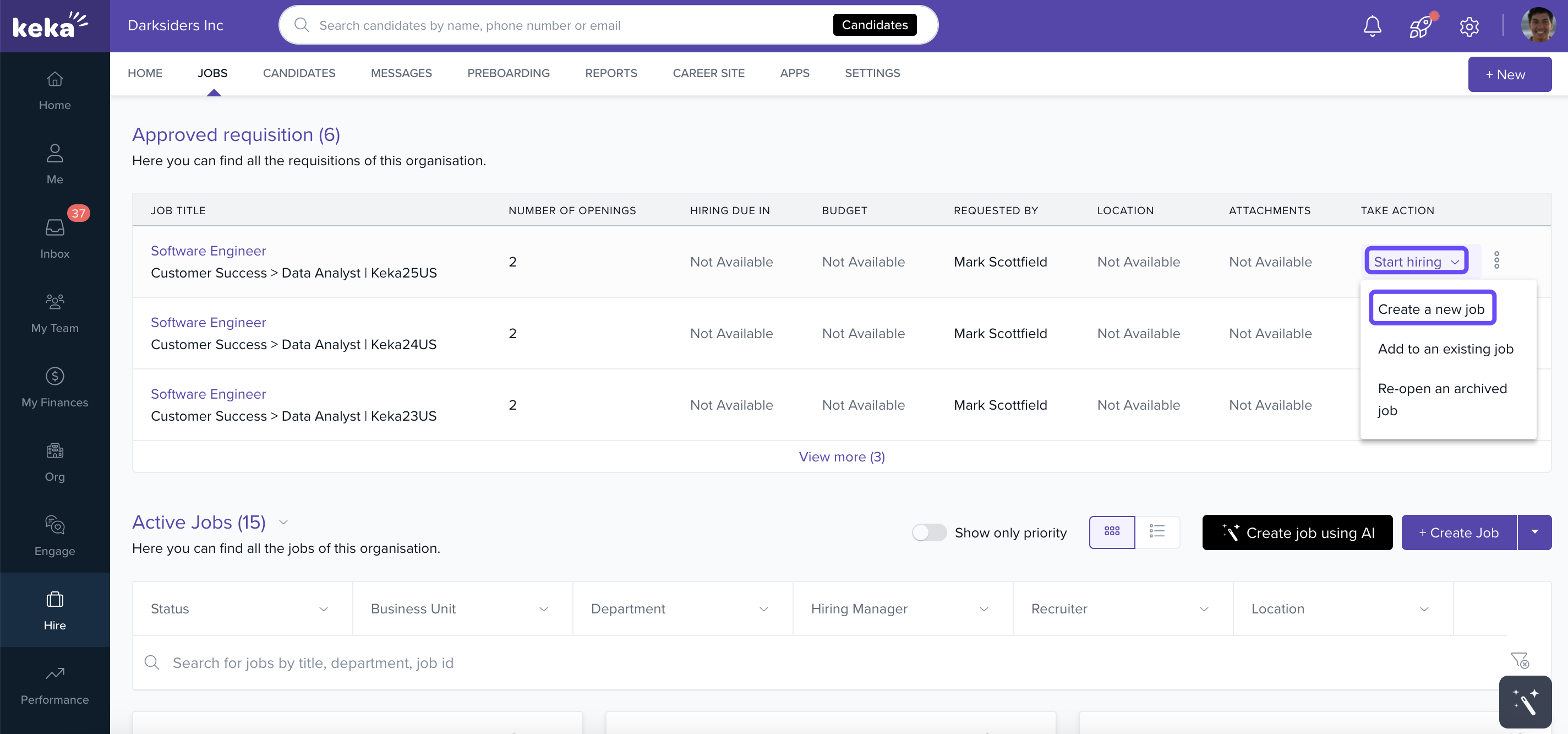Open the AI magic wand floating button
1568x734 pixels.
(1525, 702)
